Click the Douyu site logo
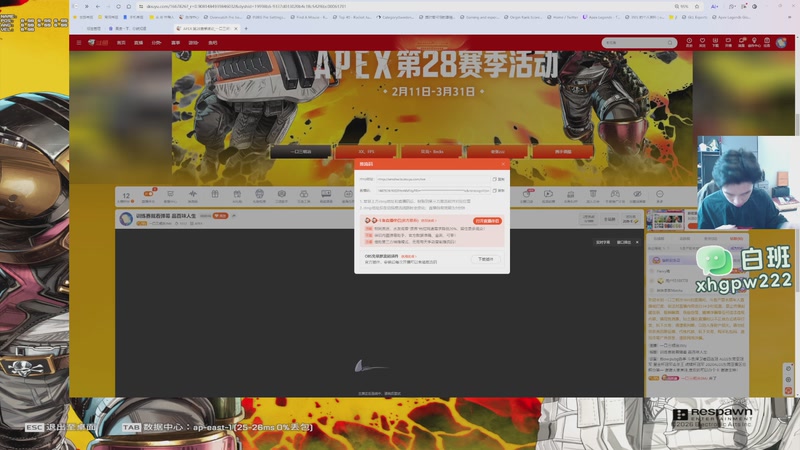 [97, 43]
